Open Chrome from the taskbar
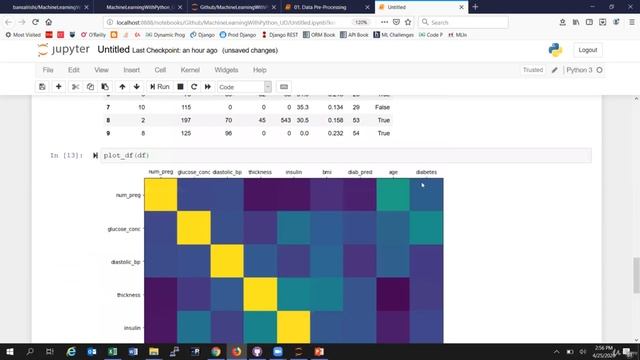This screenshot has width=640, height=360. pos(216,351)
